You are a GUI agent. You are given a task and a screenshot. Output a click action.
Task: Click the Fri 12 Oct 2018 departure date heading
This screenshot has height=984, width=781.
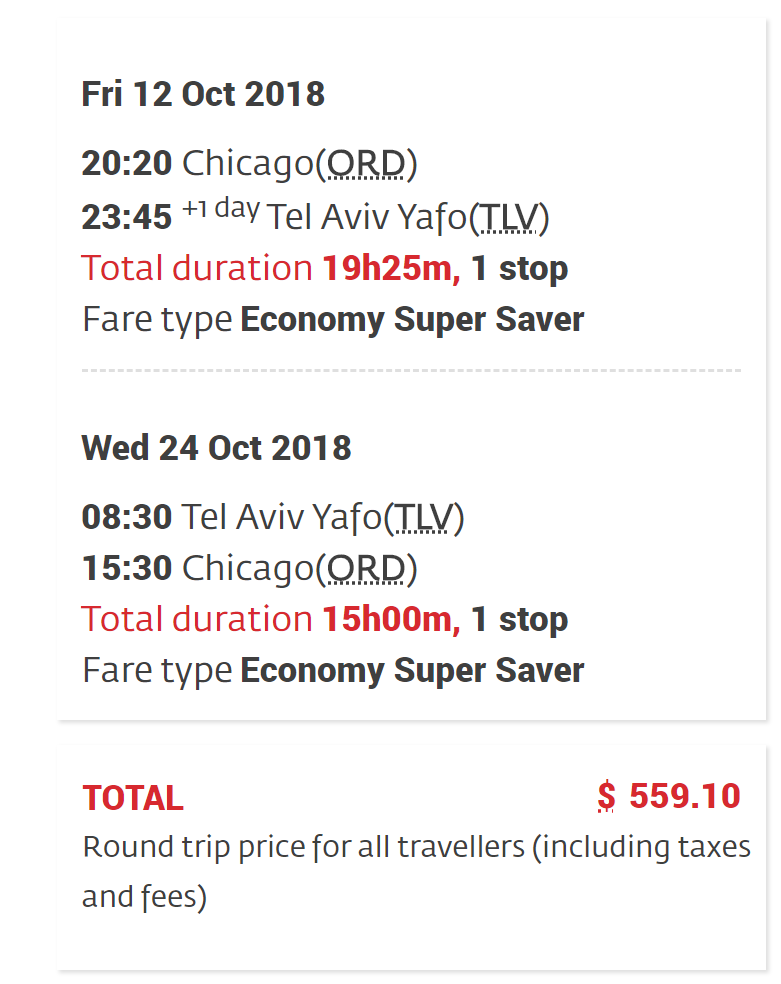(203, 94)
